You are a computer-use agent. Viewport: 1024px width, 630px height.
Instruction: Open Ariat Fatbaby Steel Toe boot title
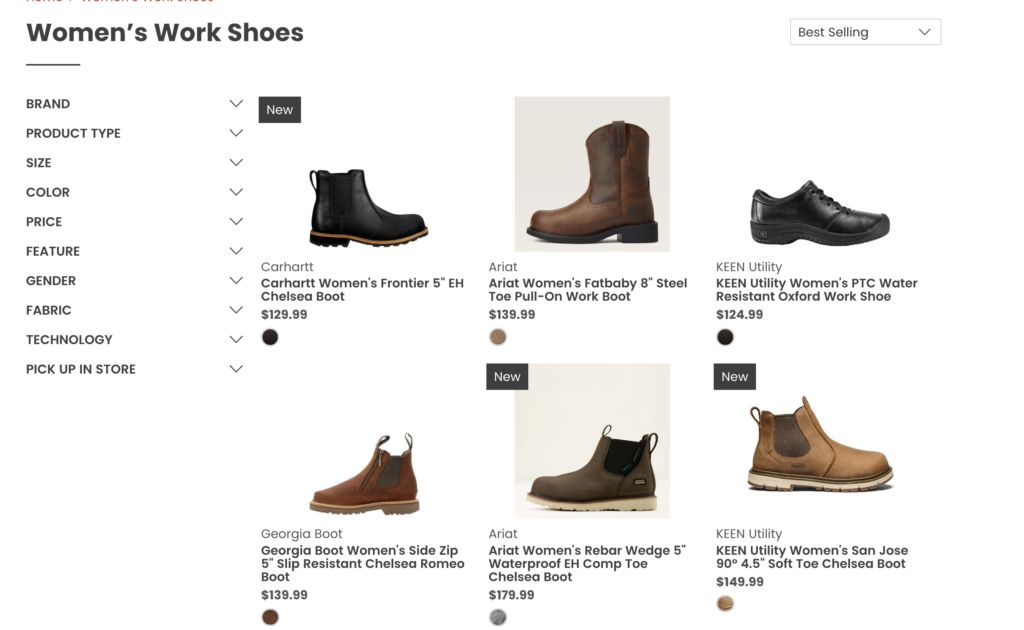(588, 290)
